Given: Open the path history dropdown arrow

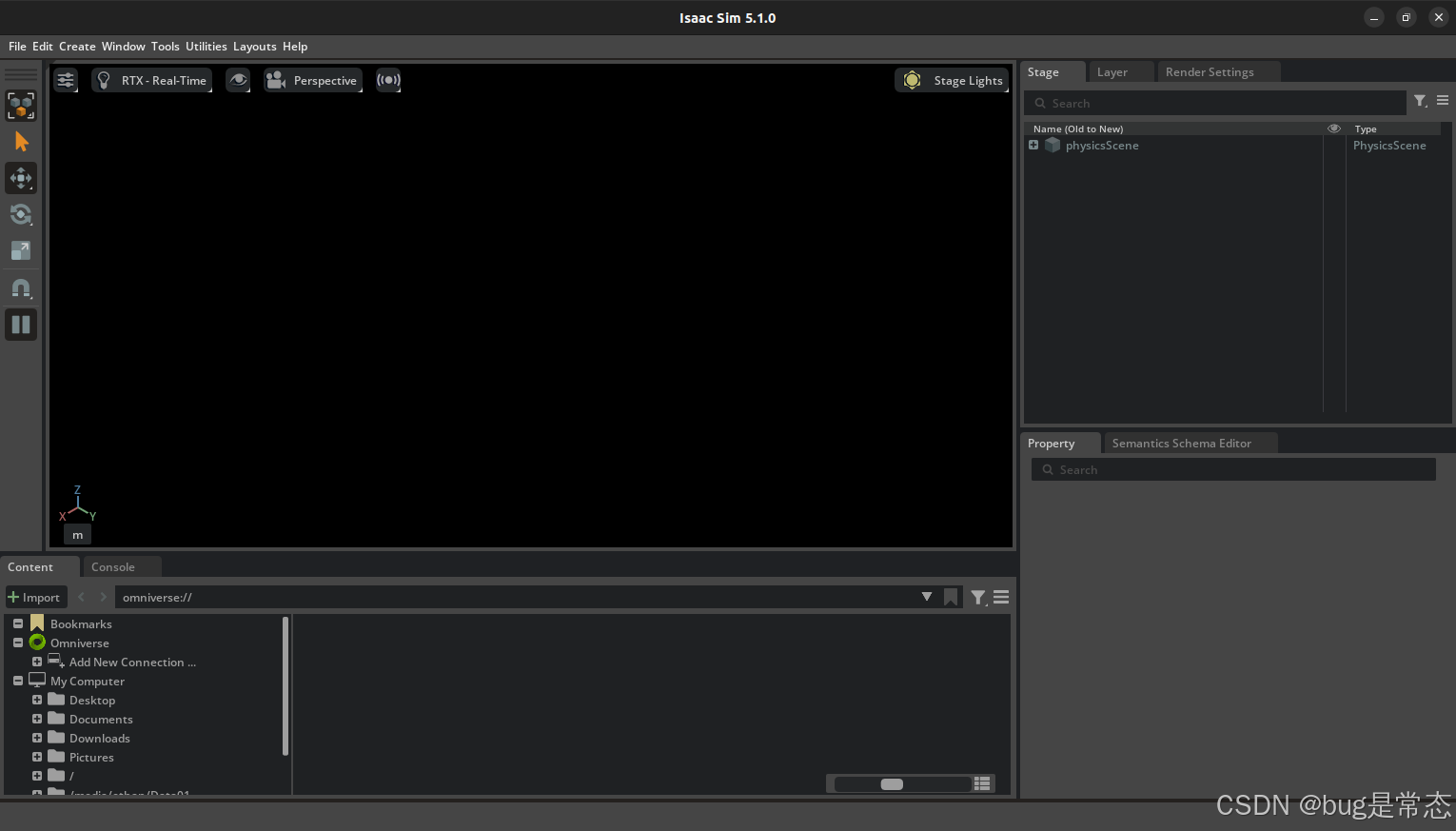Looking at the screenshot, I should pos(927,597).
